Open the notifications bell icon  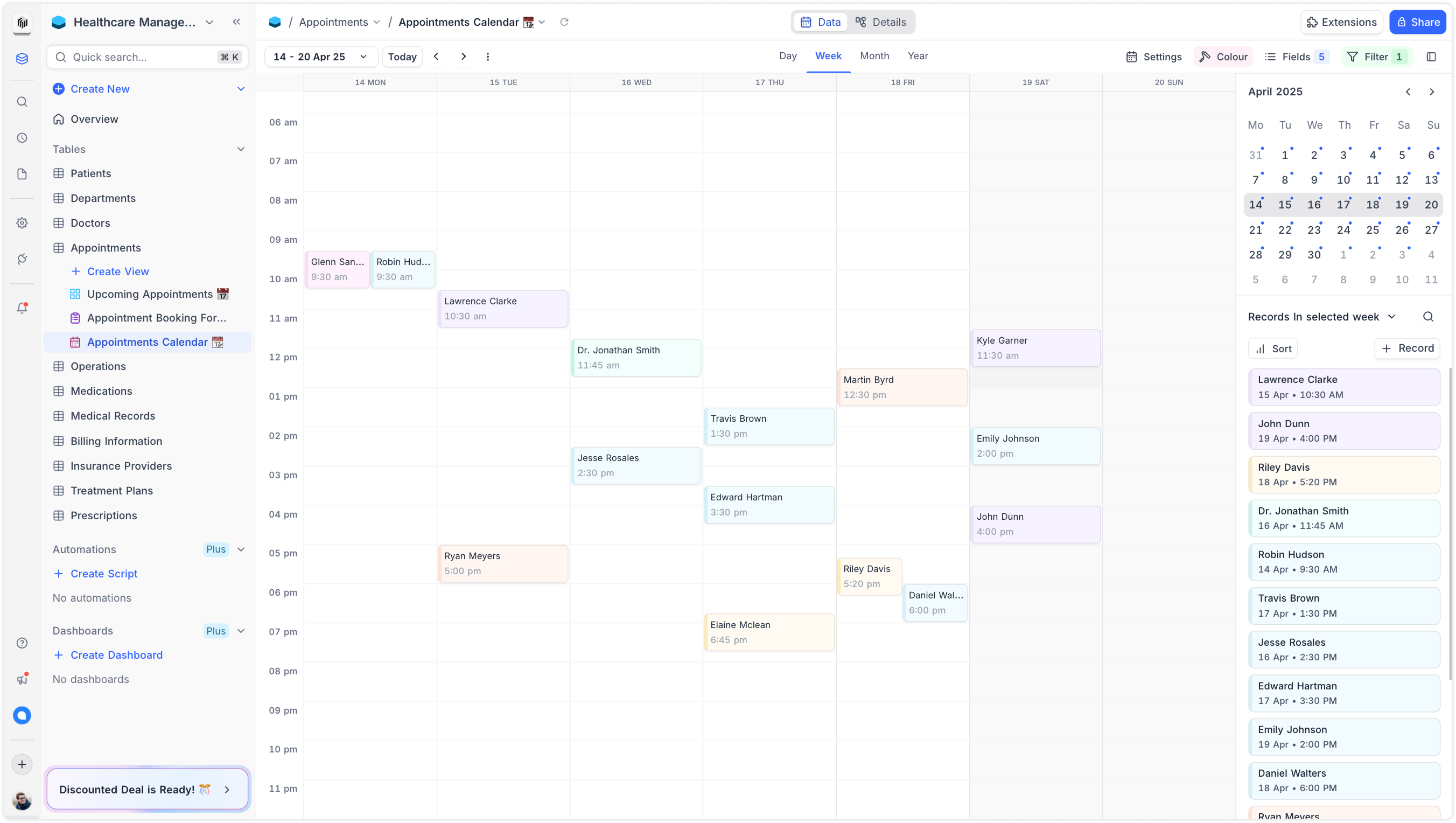(22, 308)
